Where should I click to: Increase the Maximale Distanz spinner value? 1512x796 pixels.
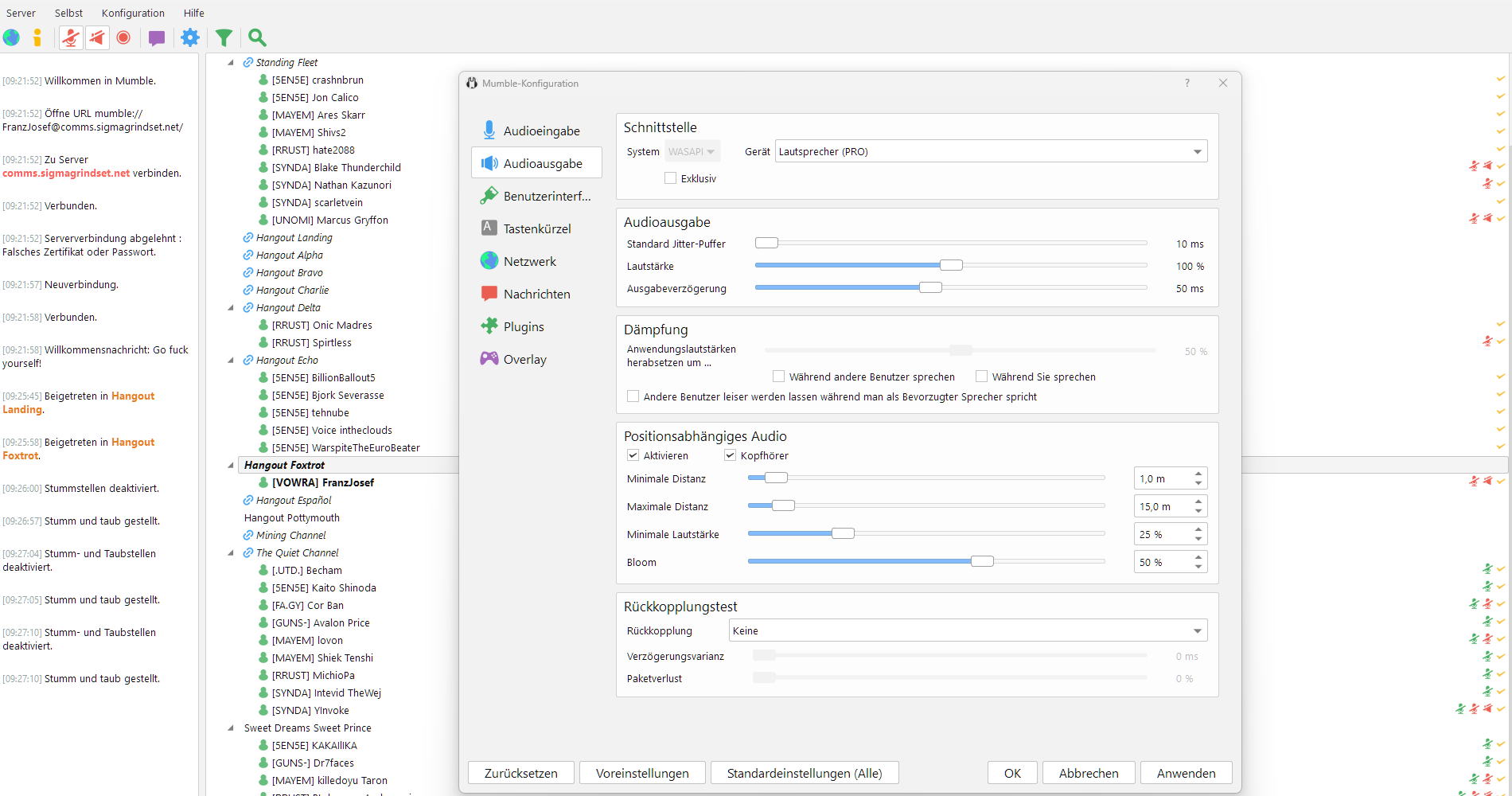tap(1198, 501)
